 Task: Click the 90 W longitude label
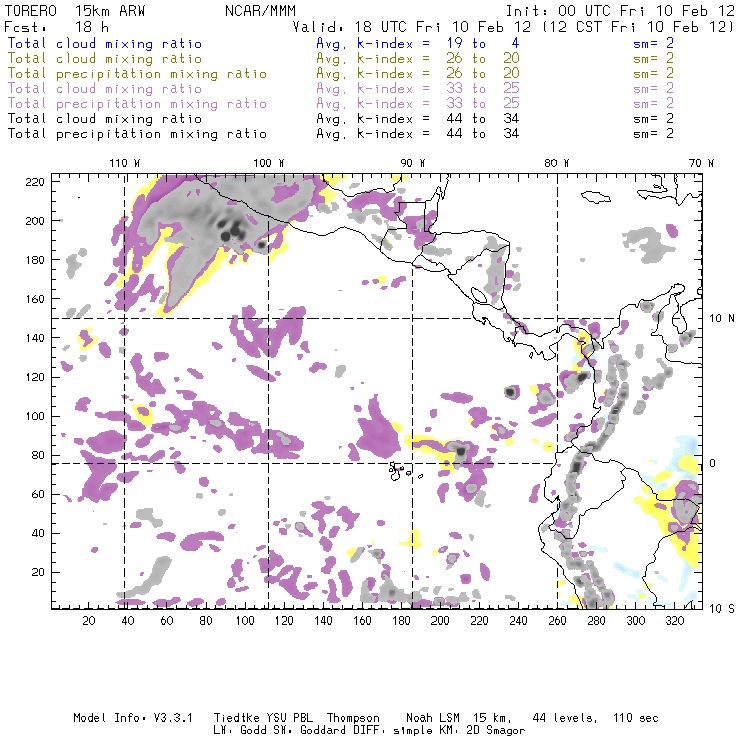(x=412, y=163)
